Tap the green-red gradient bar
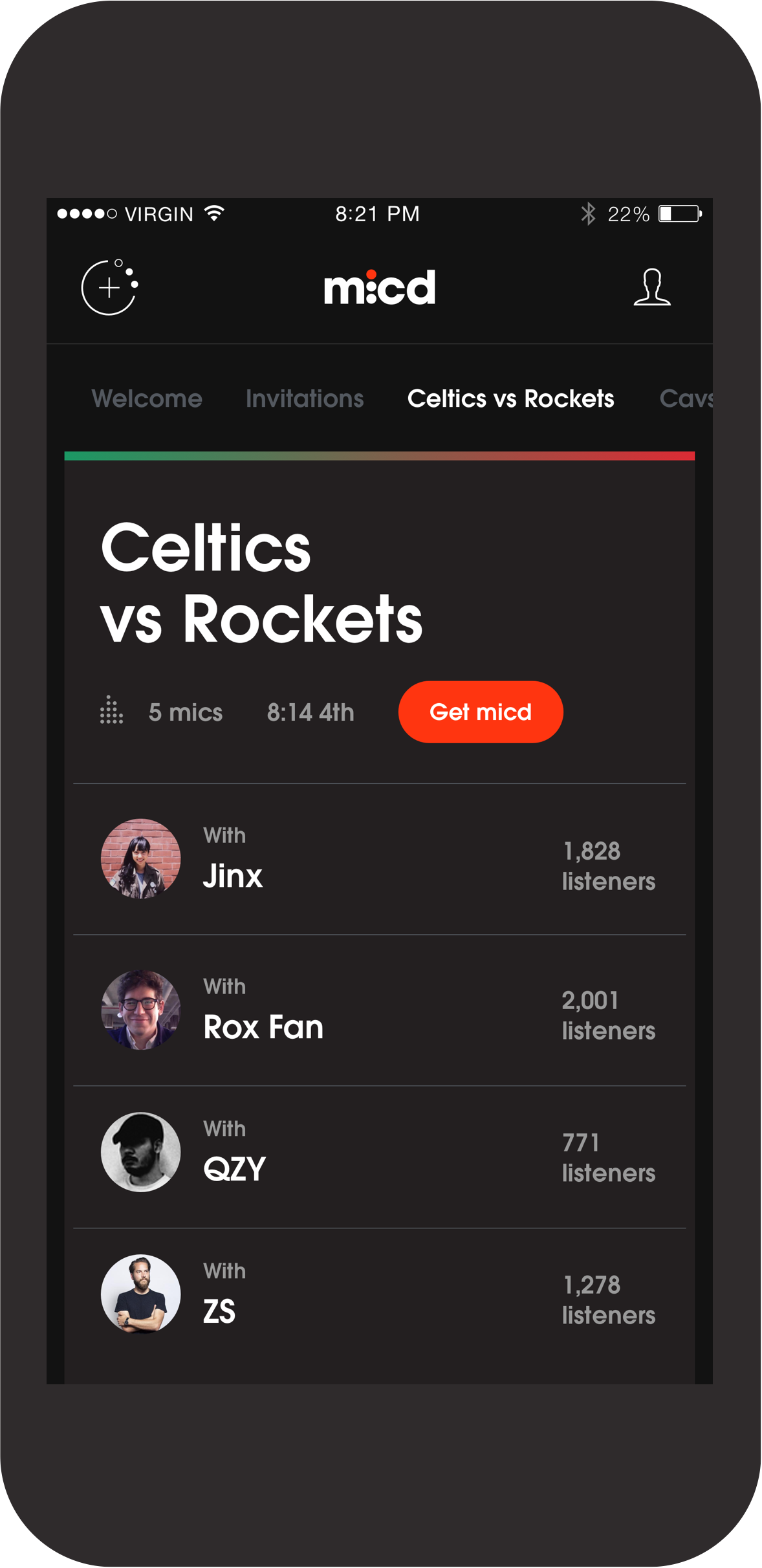762x1568 pixels. [380, 456]
